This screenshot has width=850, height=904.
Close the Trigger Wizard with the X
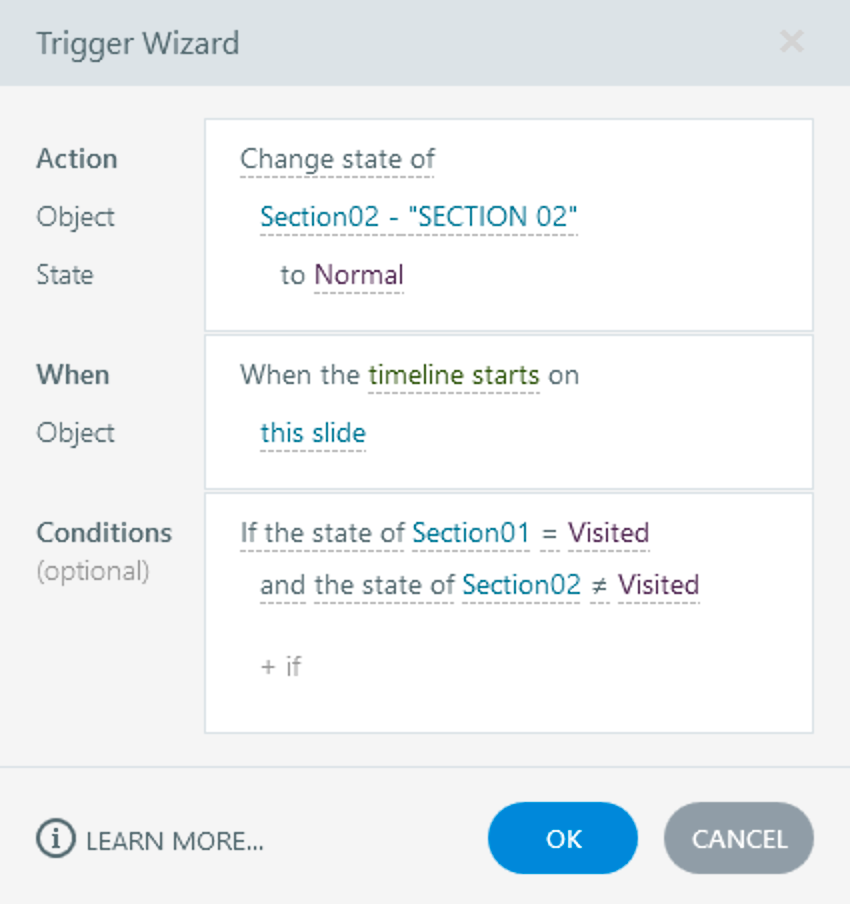coord(791,42)
